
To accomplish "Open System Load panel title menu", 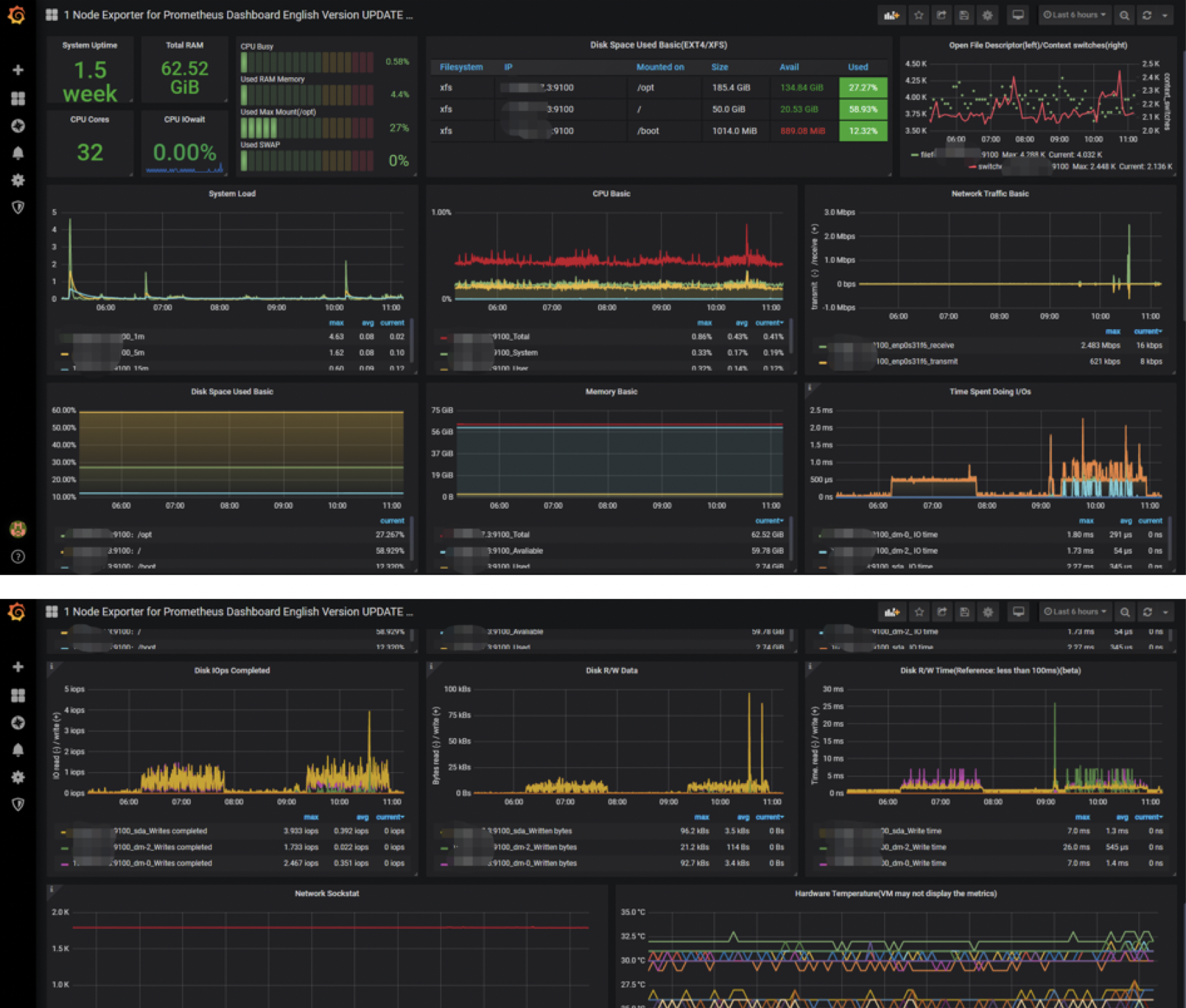I will (232, 194).
